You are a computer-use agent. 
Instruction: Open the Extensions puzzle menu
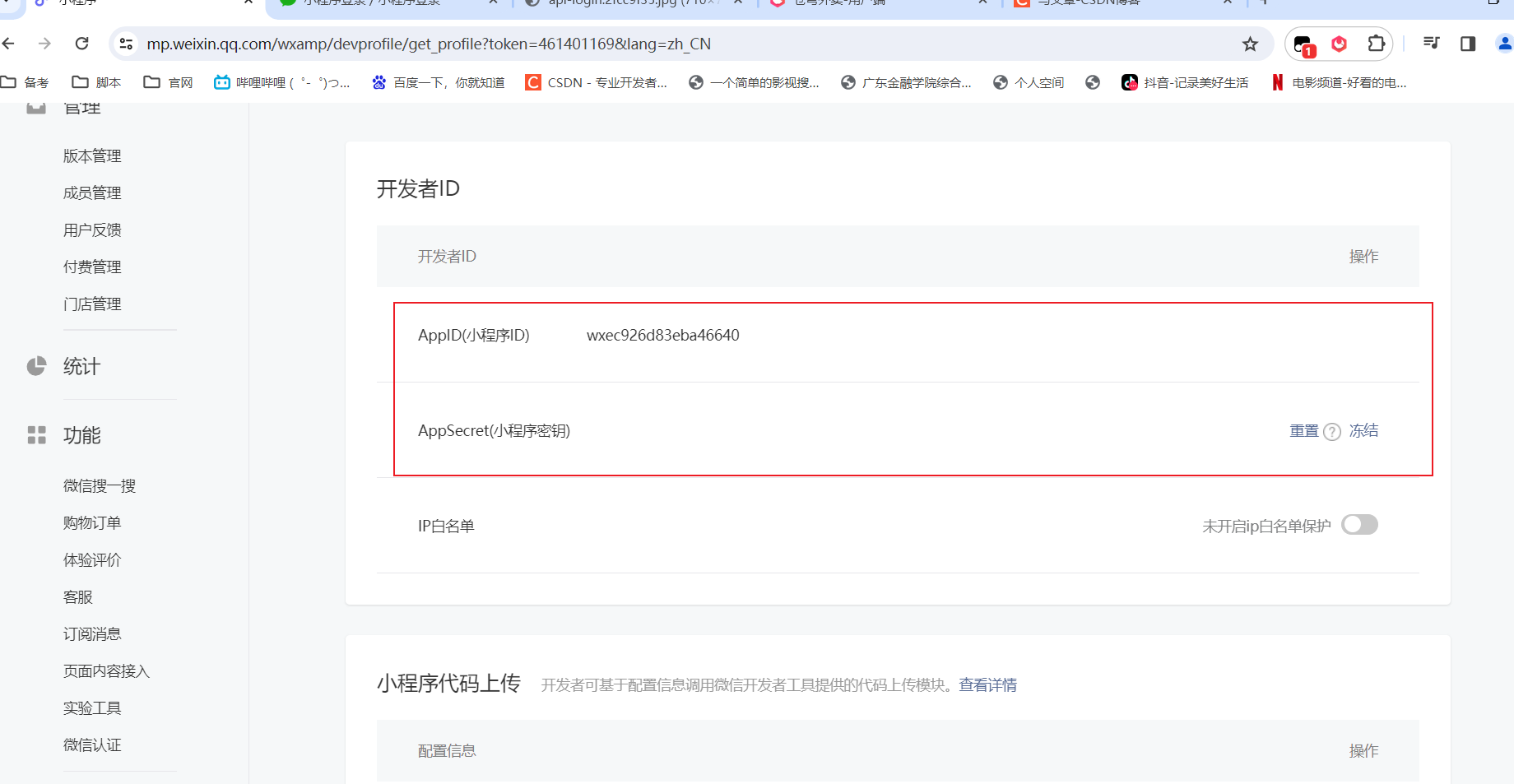[x=1376, y=44]
